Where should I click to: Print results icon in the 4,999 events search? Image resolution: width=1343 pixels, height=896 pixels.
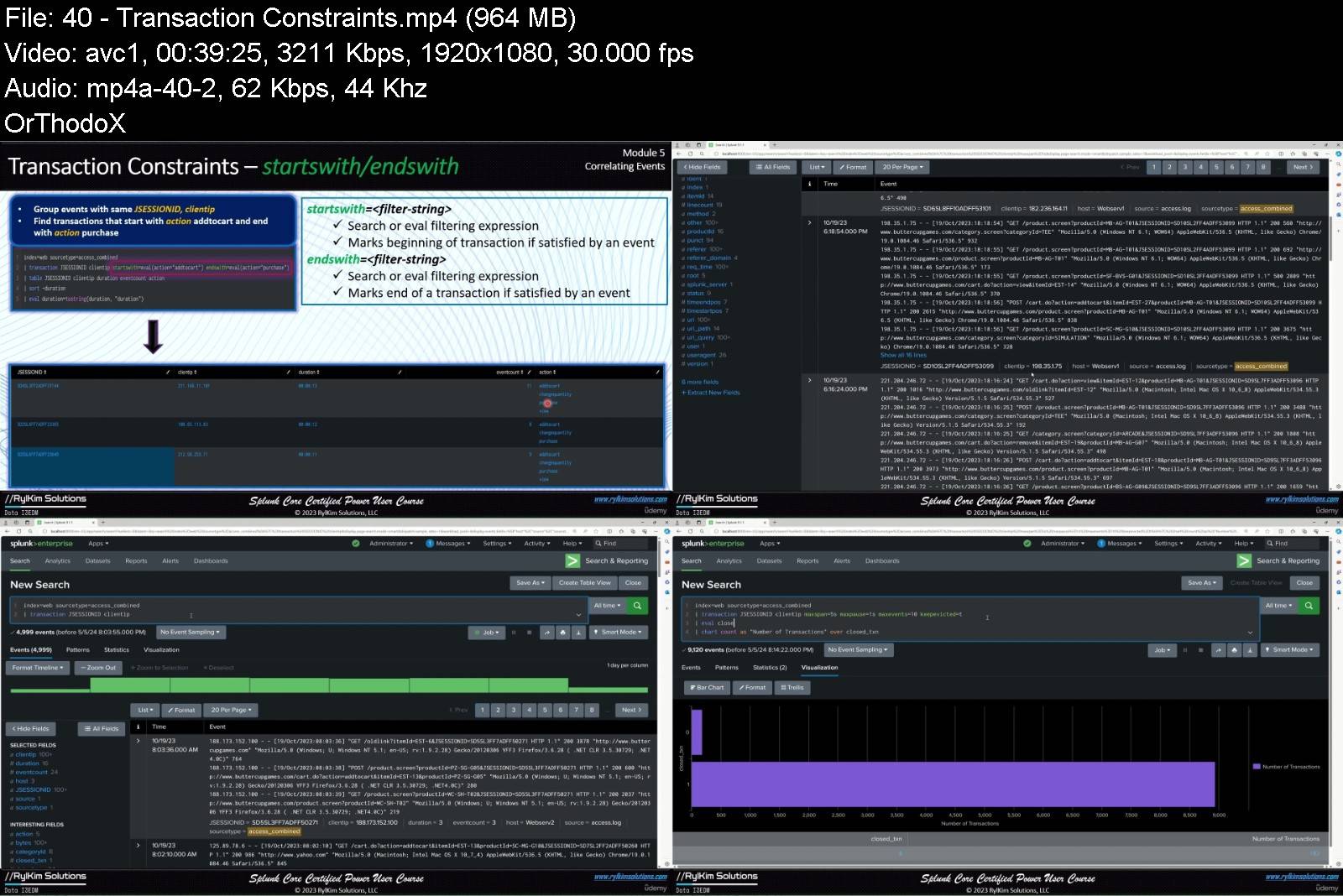[x=562, y=633]
